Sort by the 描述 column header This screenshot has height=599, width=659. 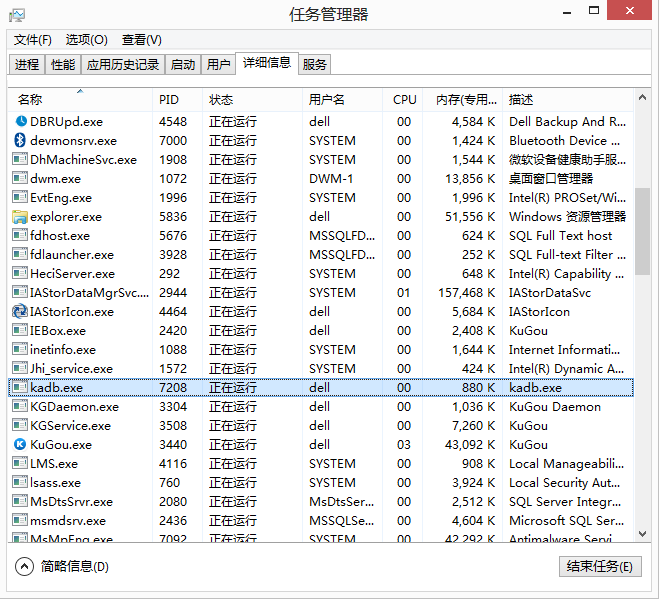567,100
